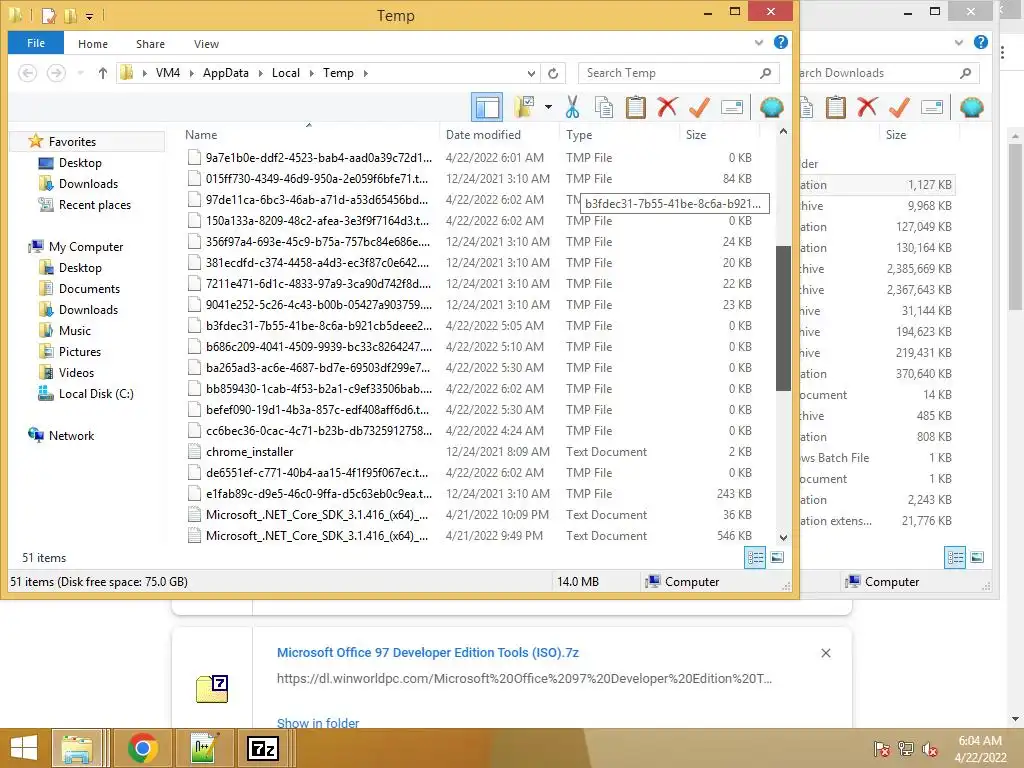This screenshot has width=1024, height=768.
Task: Expand the ribbon in Temp window
Action: coord(758,42)
